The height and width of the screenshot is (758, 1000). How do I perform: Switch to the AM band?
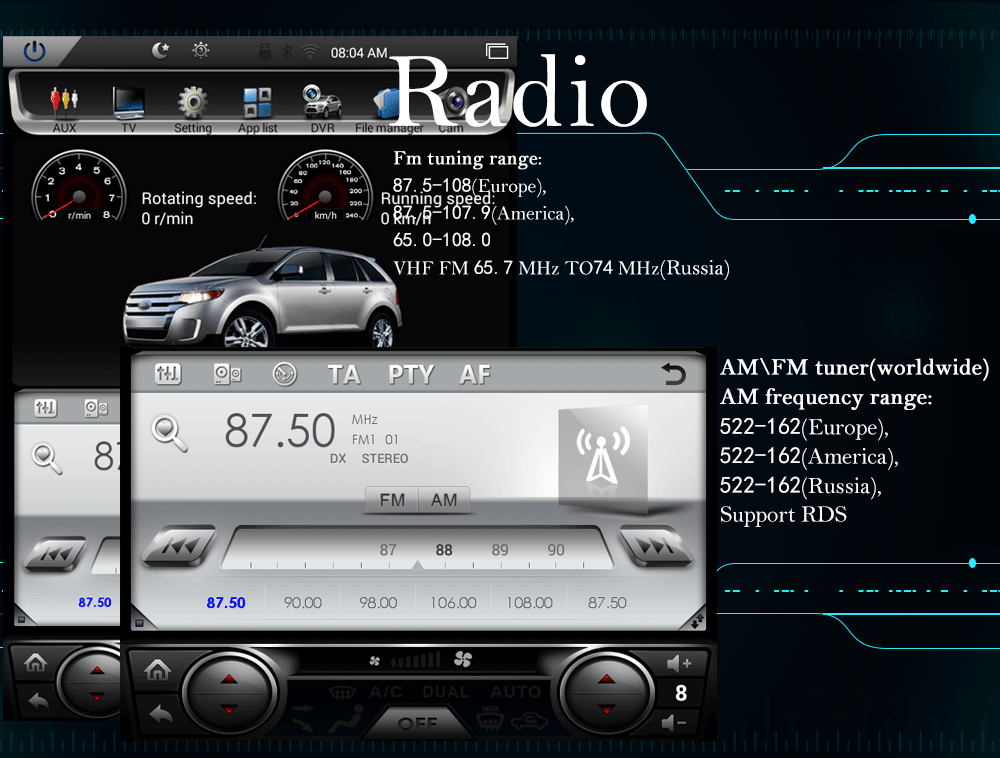tap(444, 500)
